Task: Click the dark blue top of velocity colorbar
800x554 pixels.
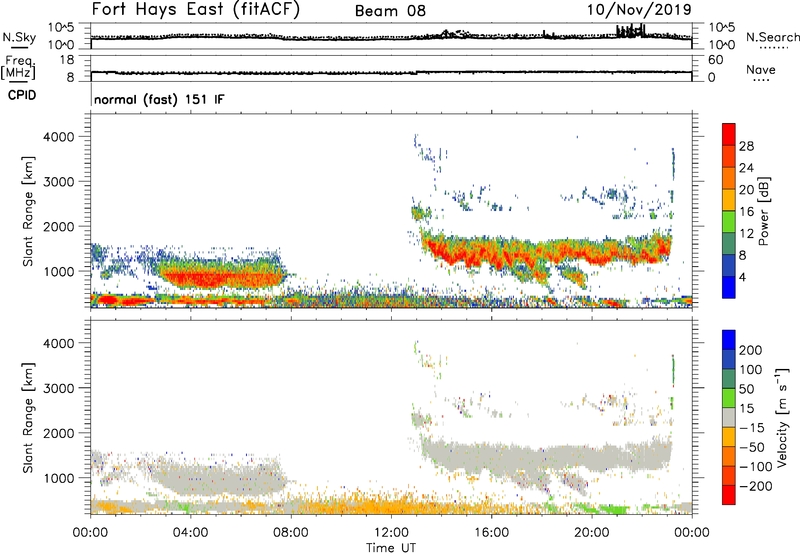Action: pos(729,340)
